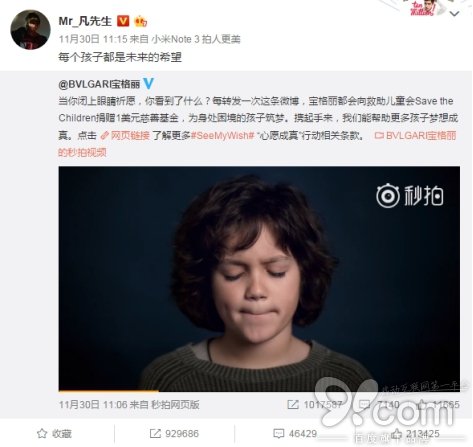This screenshot has width=473, height=447.
Task: Click the crown membership icon
Action: (x=140, y=22)
